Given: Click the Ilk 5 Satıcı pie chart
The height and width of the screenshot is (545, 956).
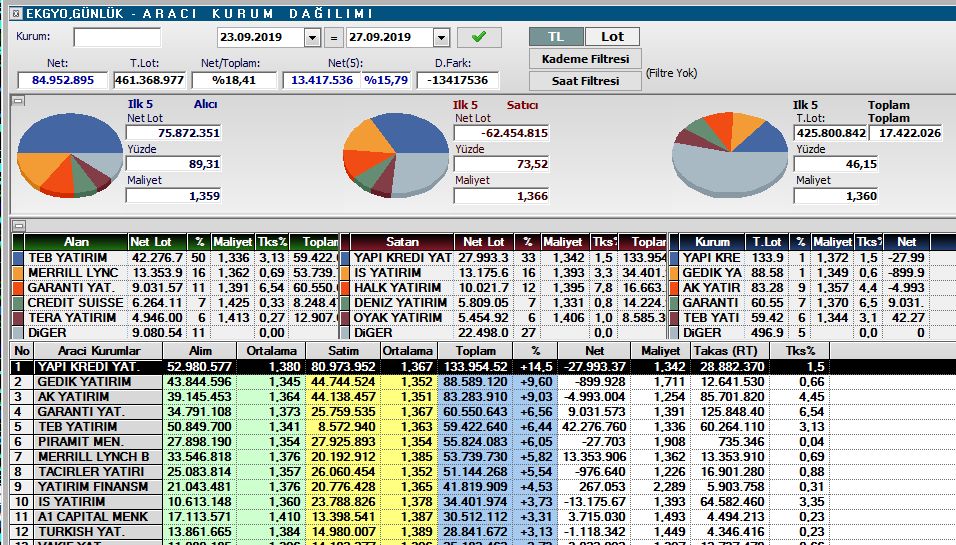Looking at the screenshot, I should coord(396,155).
